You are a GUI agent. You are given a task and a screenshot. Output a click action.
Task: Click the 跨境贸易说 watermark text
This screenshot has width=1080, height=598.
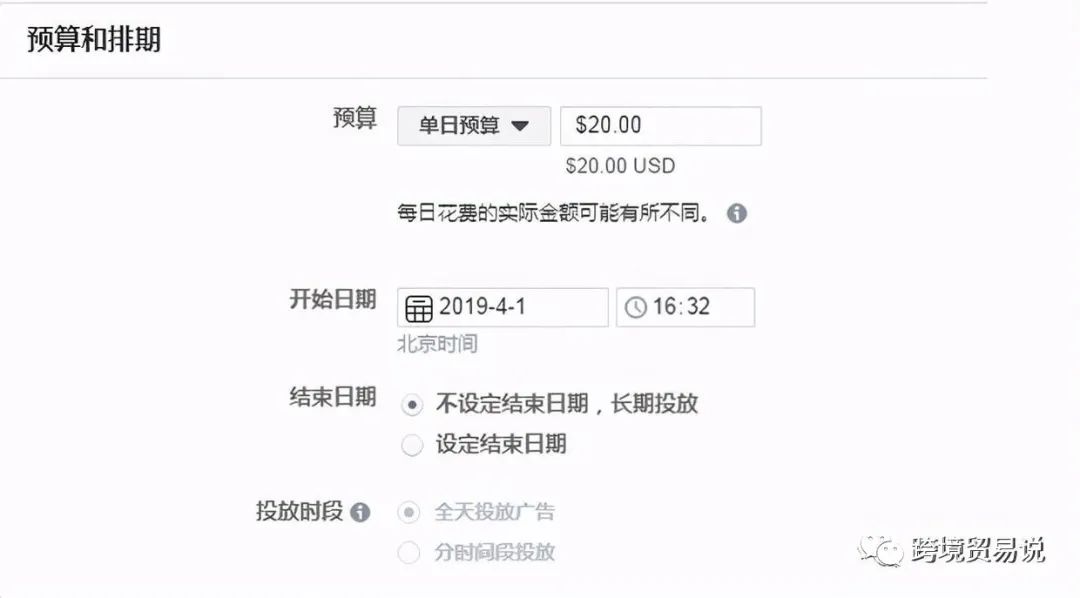pyautogui.click(x=978, y=550)
